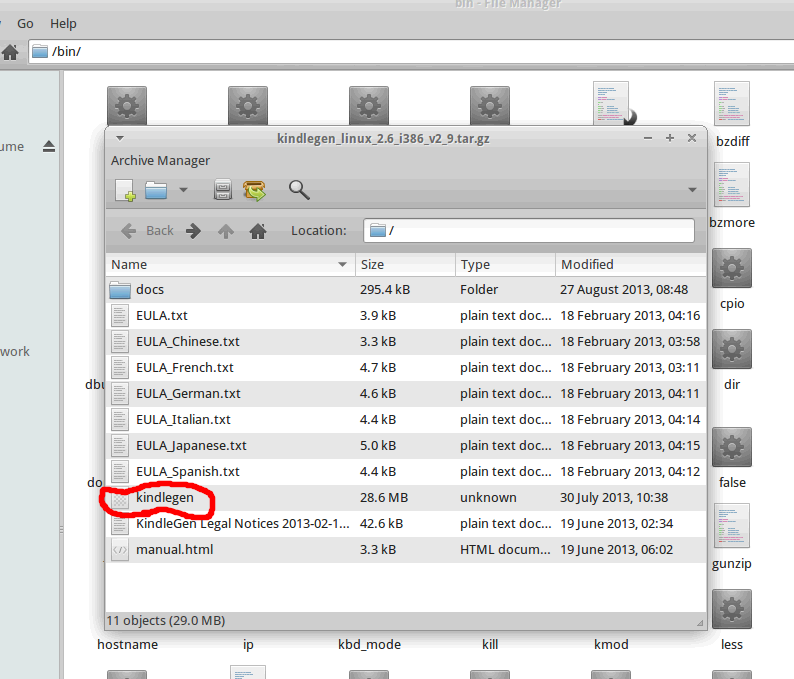Click the ip file label

coord(248,645)
